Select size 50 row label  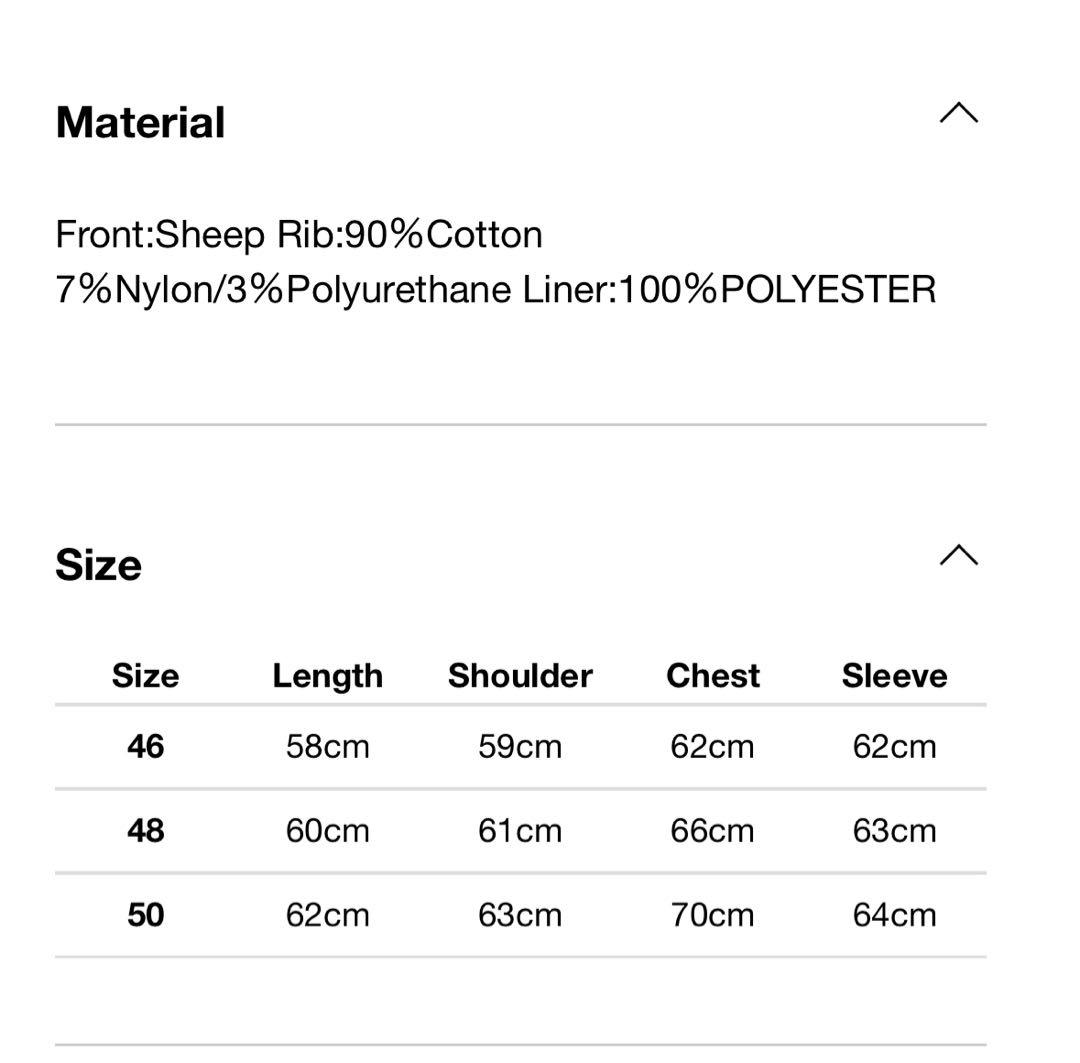[x=145, y=915]
